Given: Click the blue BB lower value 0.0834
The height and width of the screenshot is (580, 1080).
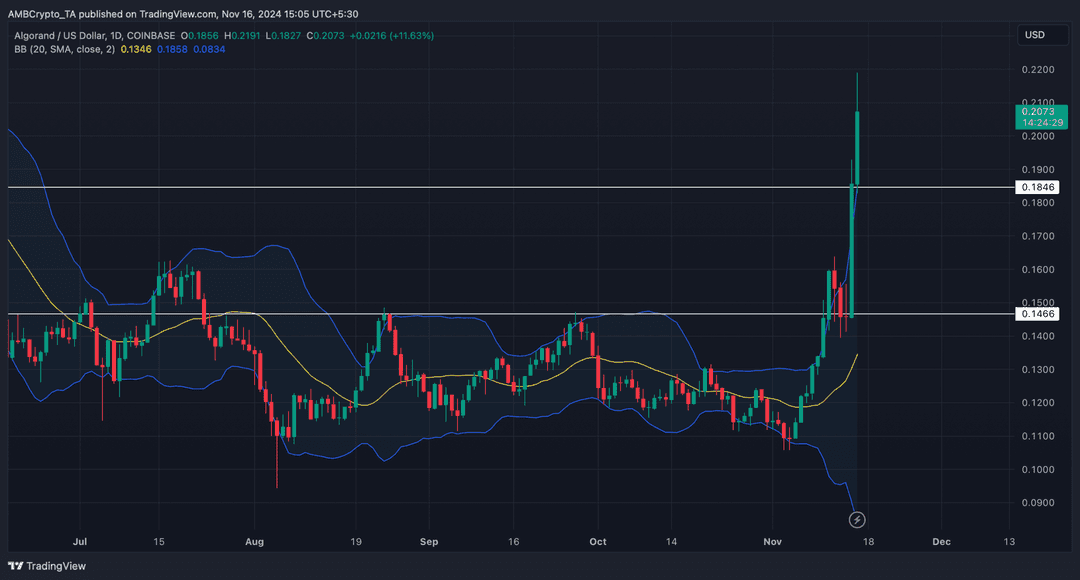Looking at the screenshot, I should pos(209,49).
